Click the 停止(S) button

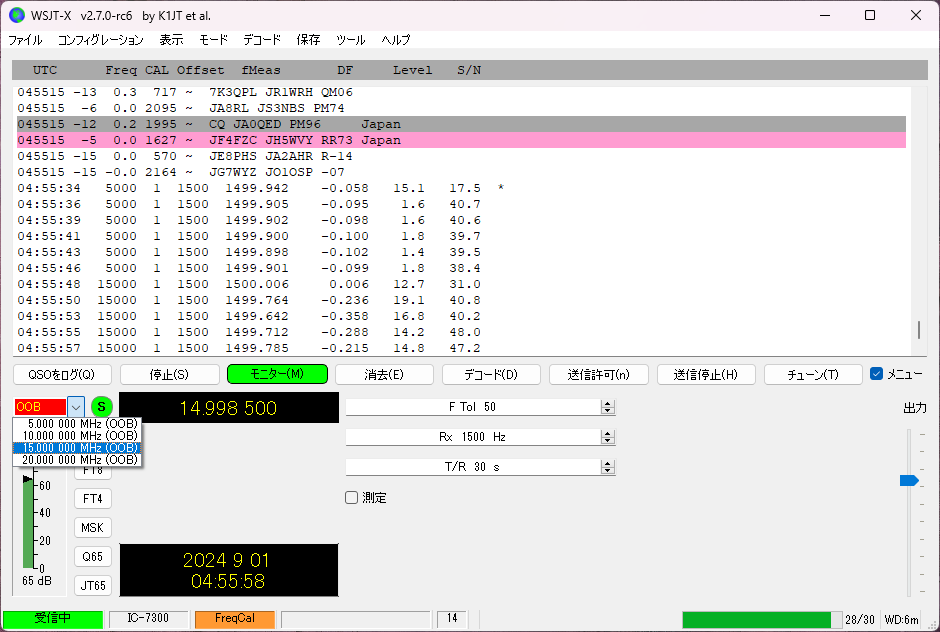(x=169, y=375)
